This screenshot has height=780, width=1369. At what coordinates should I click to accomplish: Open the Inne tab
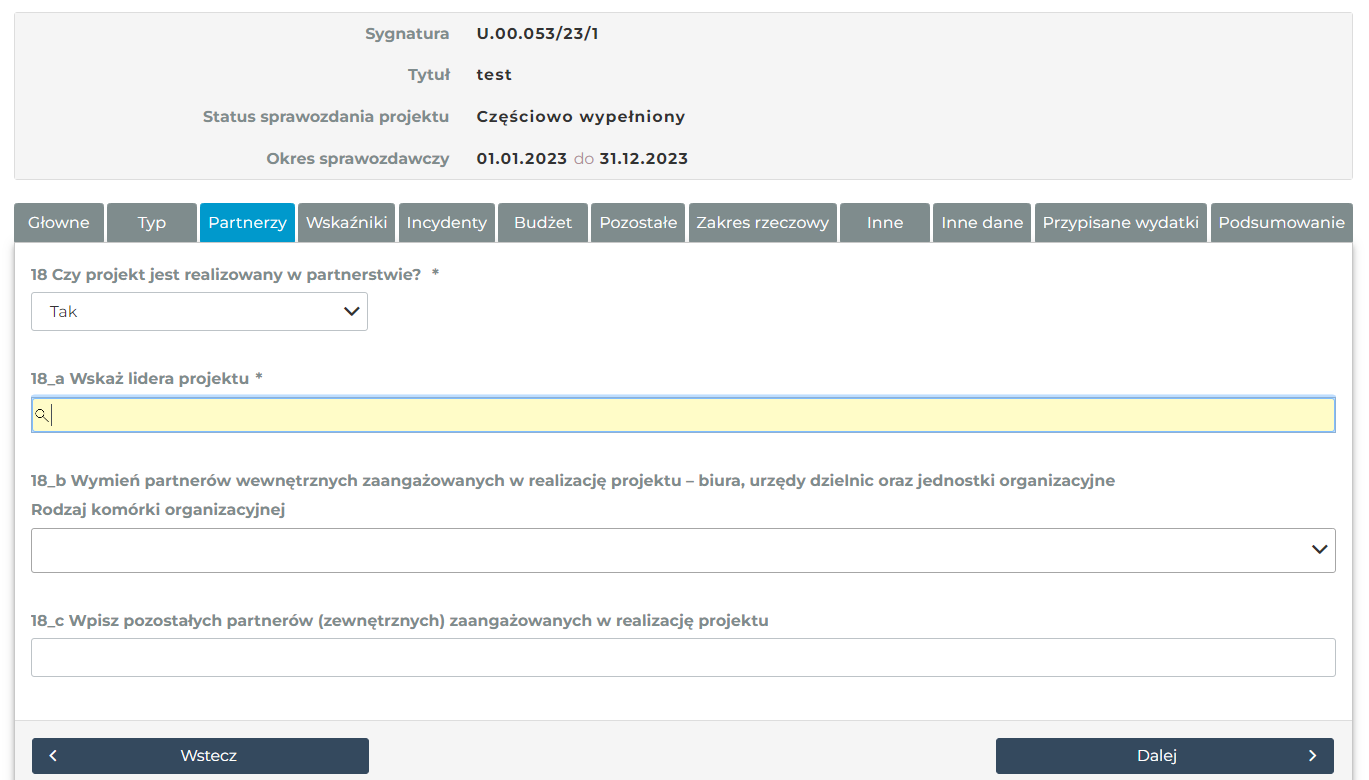pos(885,223)
